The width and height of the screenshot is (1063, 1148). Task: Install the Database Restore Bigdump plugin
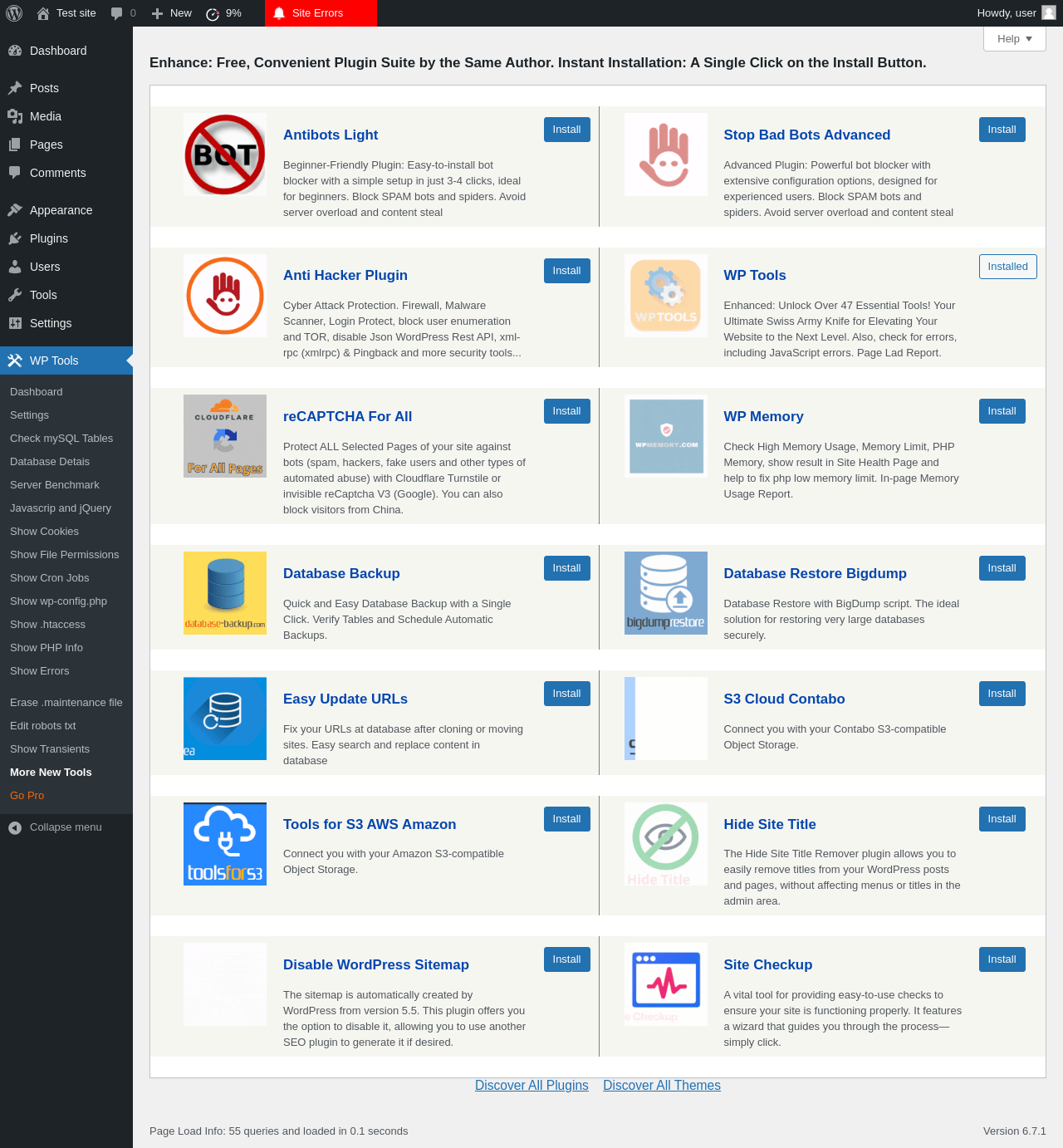click(x=1002, y=568)
